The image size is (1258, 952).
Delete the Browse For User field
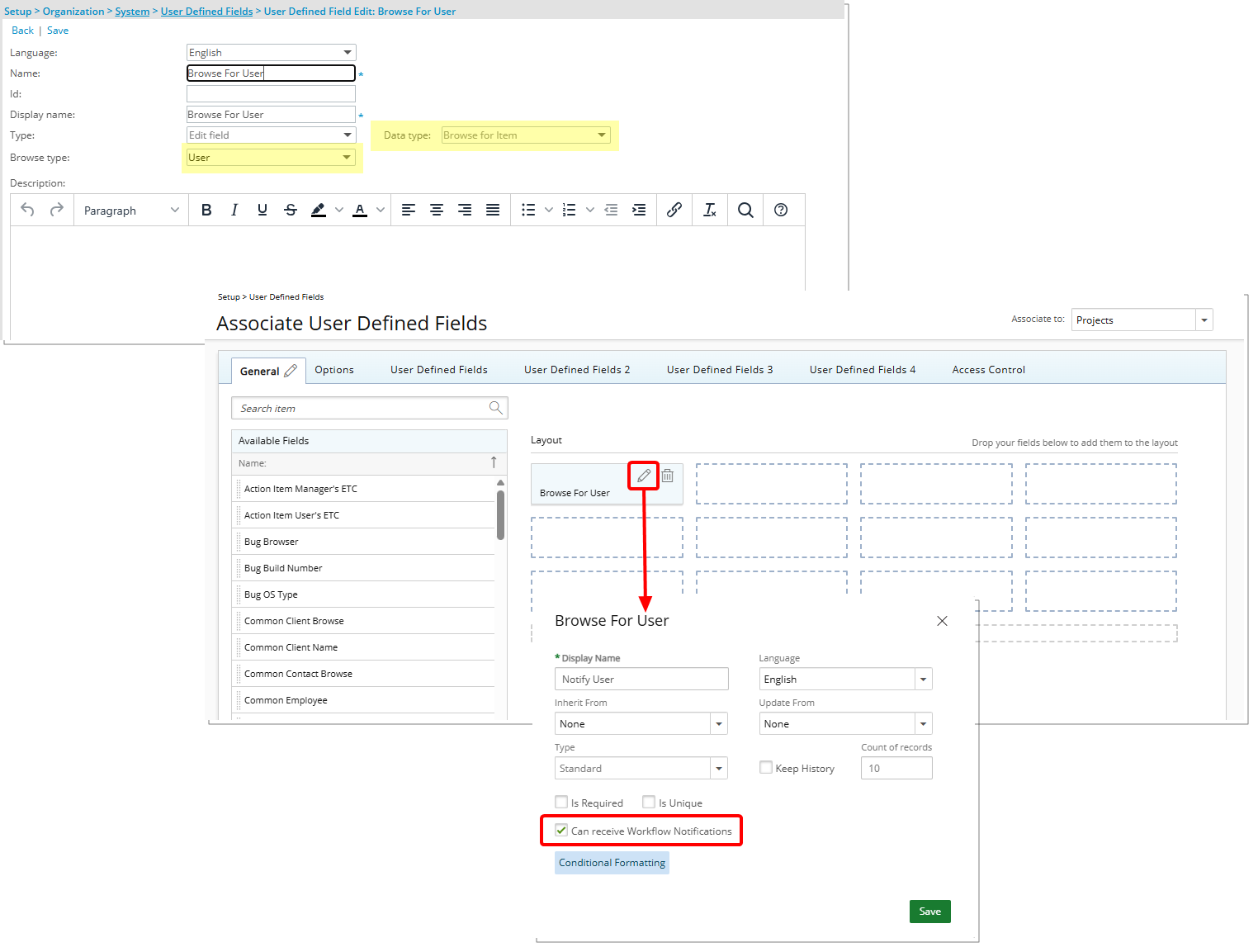point(667,476)
